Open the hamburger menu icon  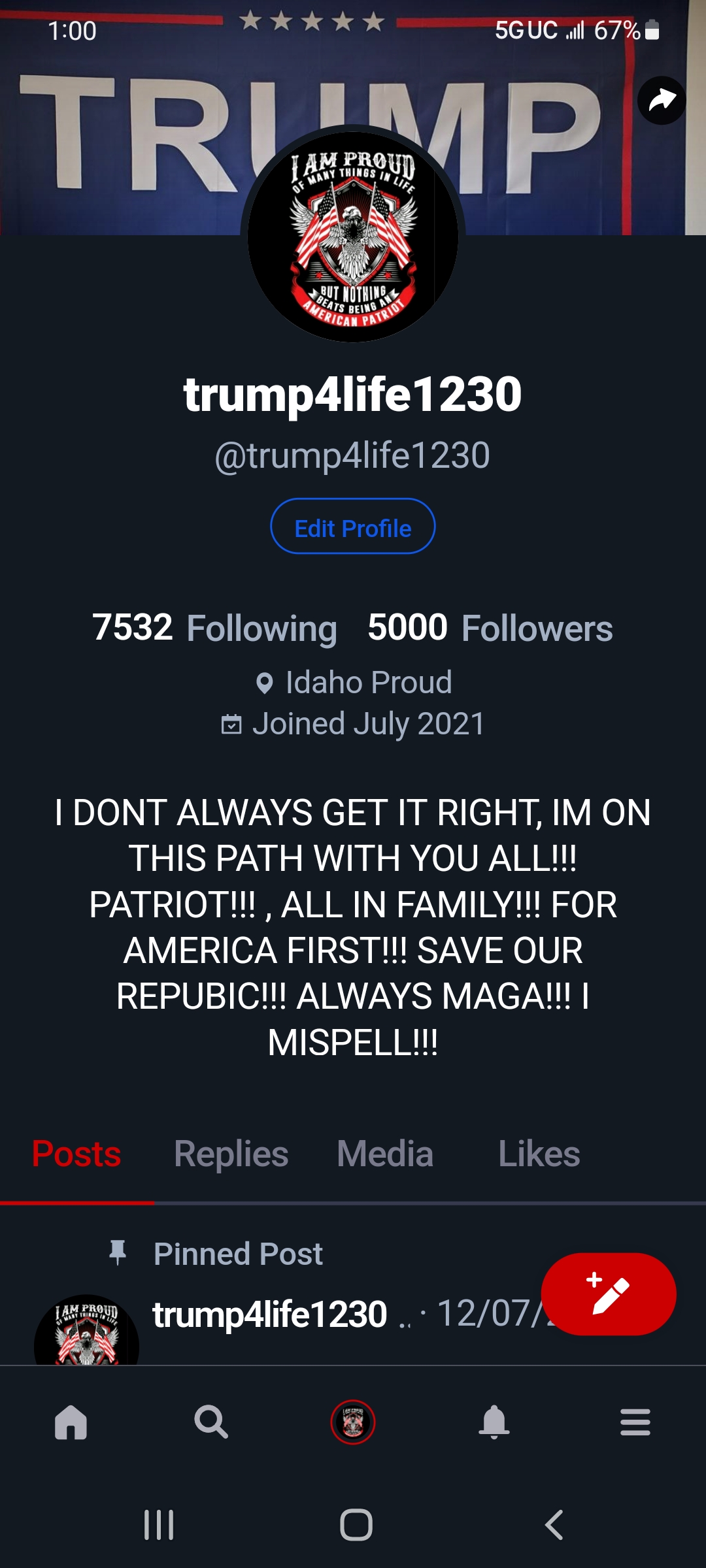pos(635,1422)
